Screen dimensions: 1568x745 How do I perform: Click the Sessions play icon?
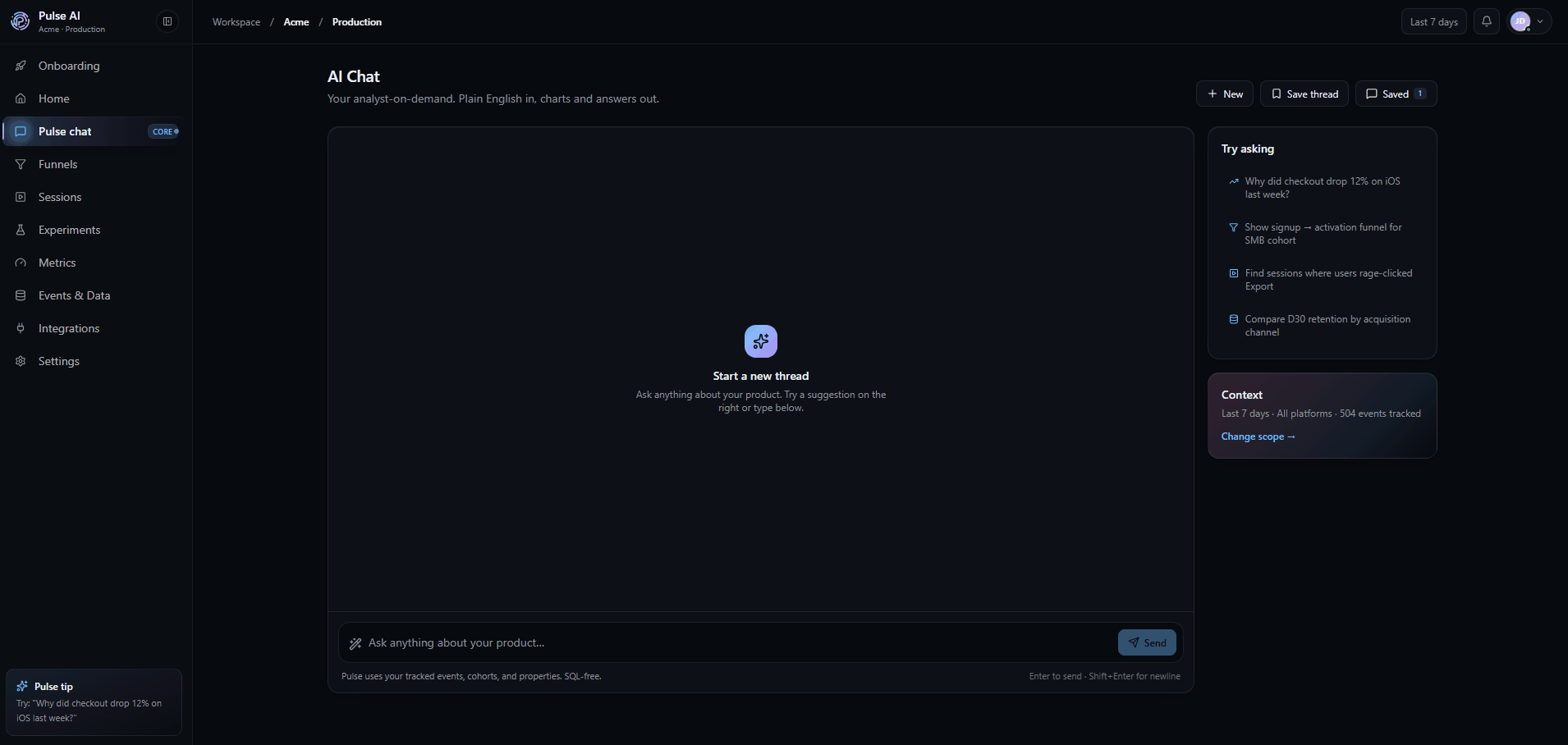pos(21,197)
